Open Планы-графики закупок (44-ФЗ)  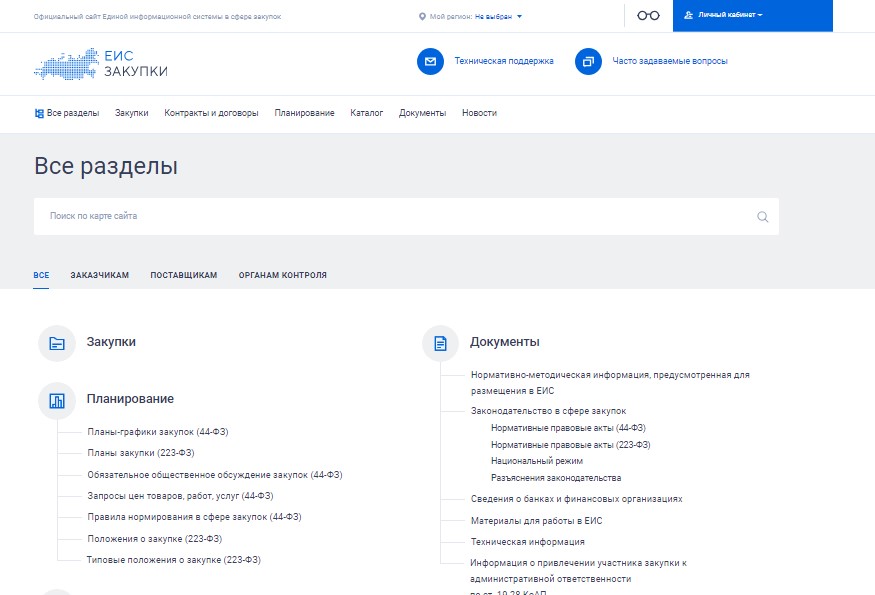158,432
